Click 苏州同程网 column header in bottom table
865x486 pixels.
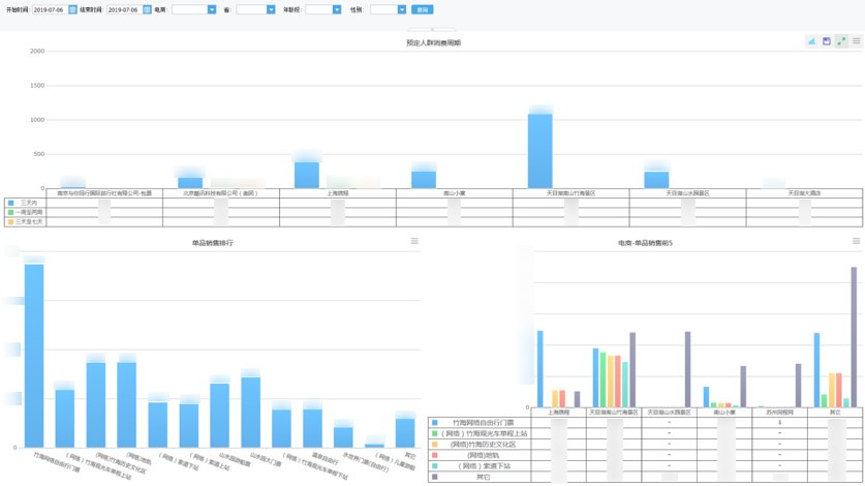coord(779,413)
